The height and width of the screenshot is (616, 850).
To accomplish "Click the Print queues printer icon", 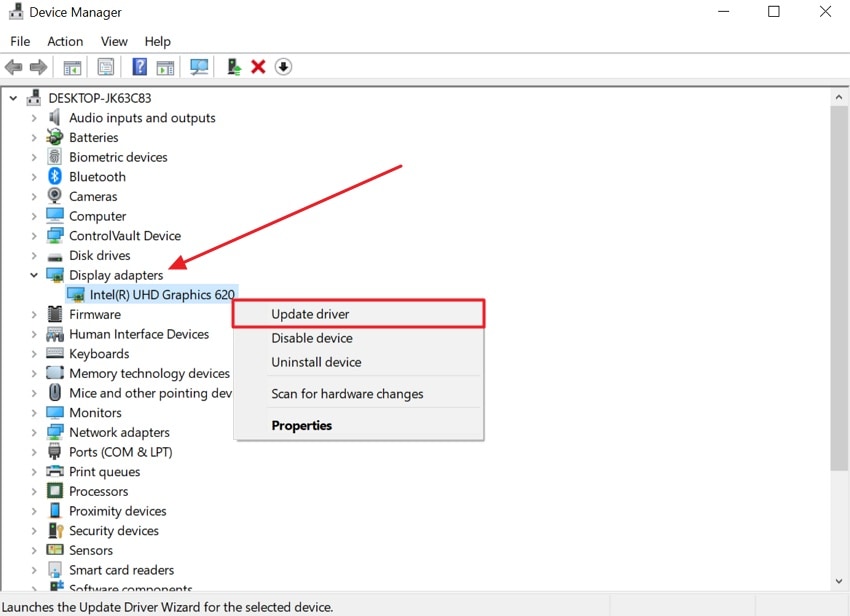I will [55, 471].
